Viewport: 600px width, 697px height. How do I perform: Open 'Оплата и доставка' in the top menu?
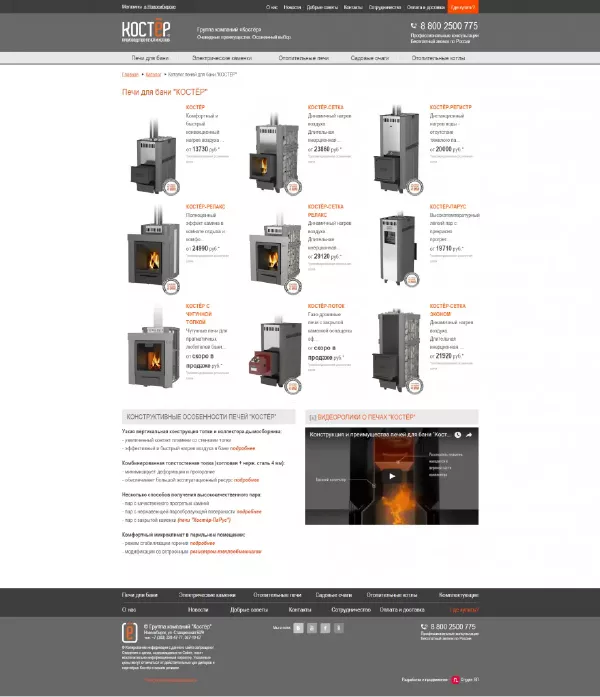pos(426,7)
